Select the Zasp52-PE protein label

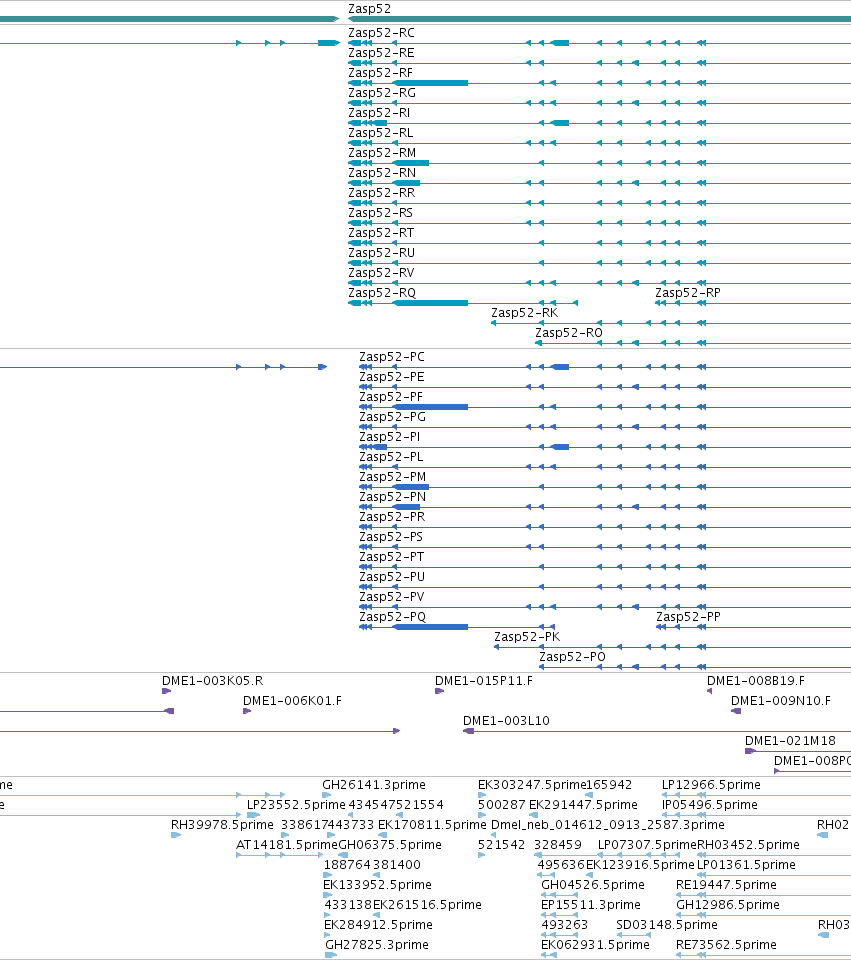[392, 377]
